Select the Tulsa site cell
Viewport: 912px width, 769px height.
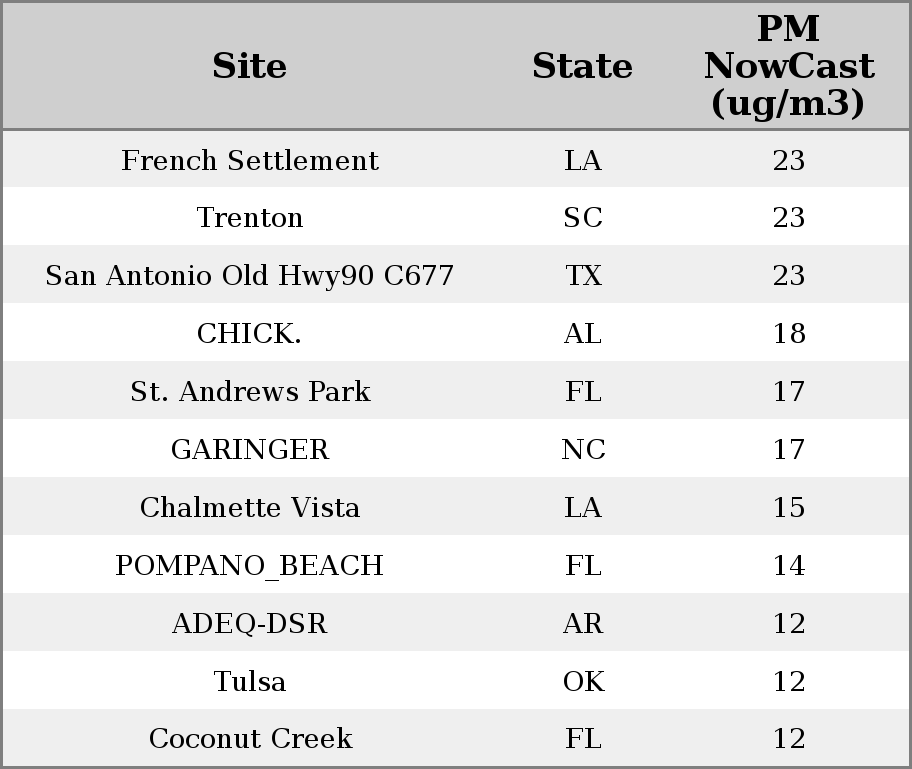click(x=250, y=682)
